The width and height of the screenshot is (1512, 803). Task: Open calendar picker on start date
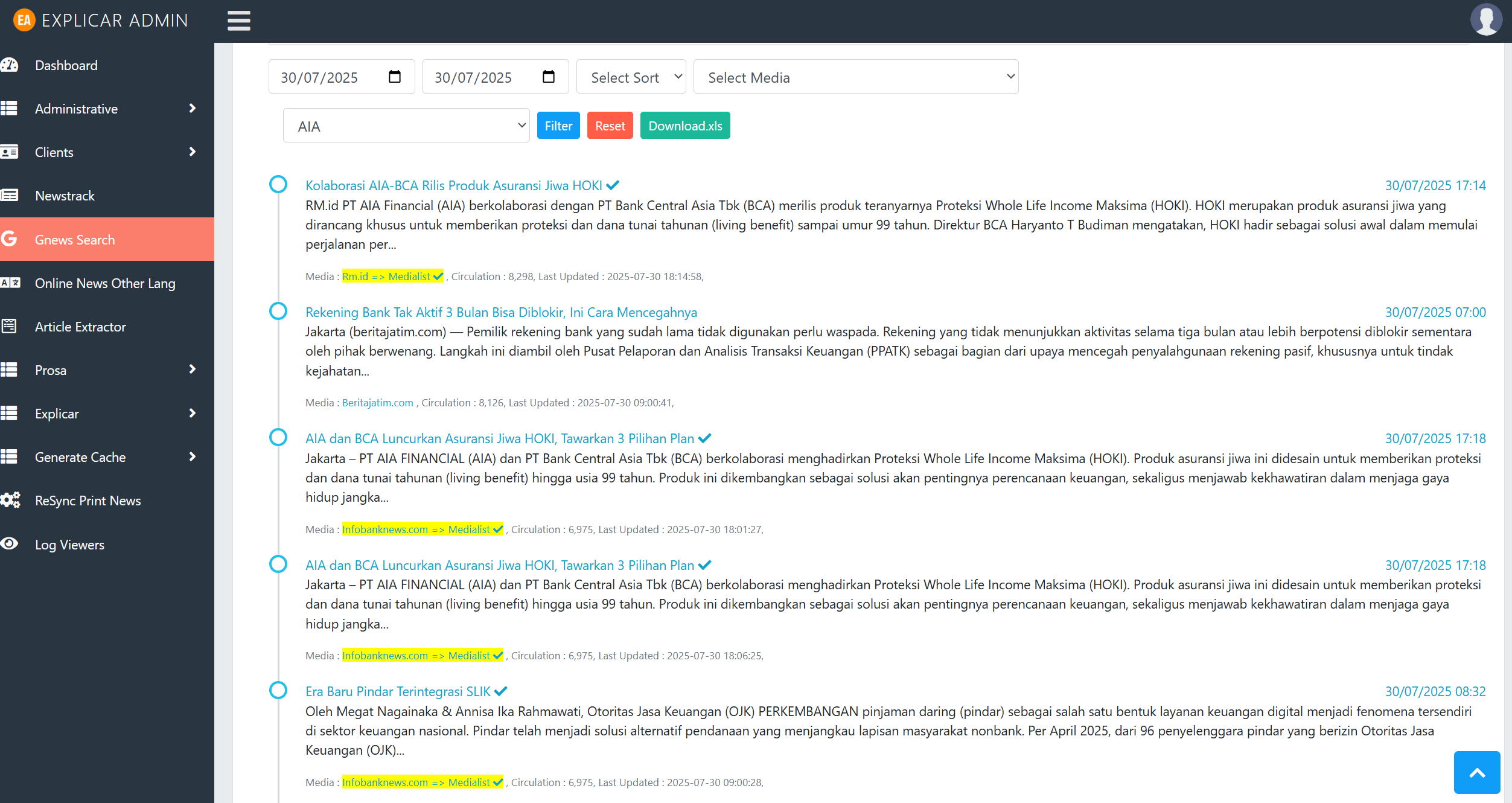[395, 77]
